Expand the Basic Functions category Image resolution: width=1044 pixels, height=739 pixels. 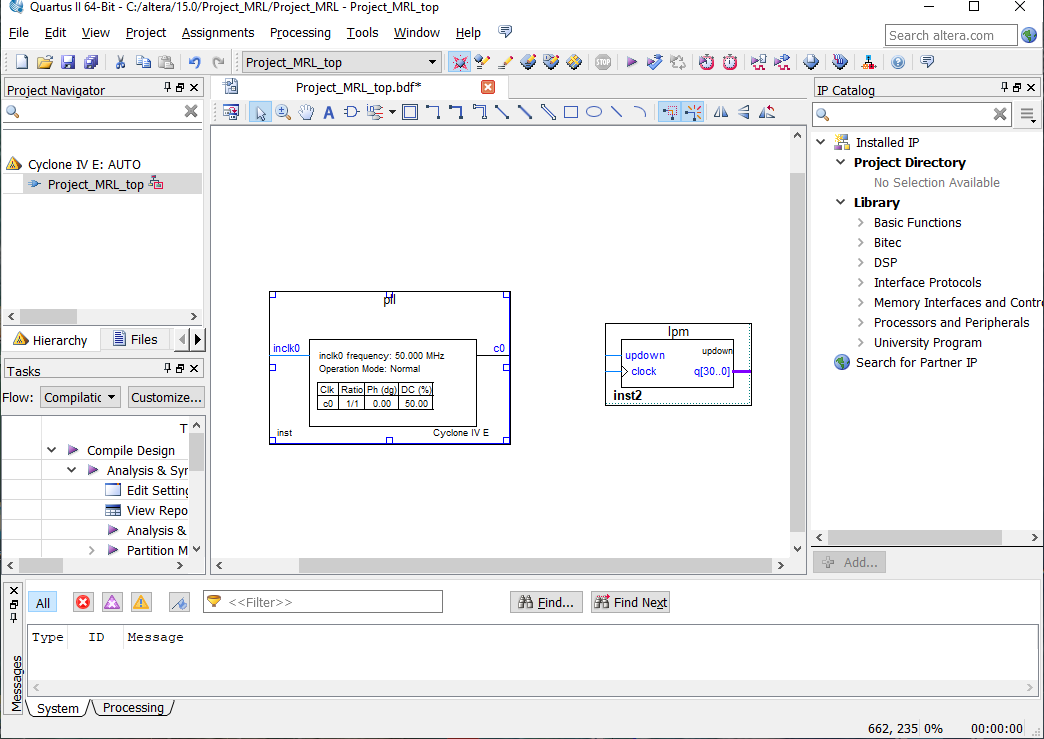click(861, 222)
